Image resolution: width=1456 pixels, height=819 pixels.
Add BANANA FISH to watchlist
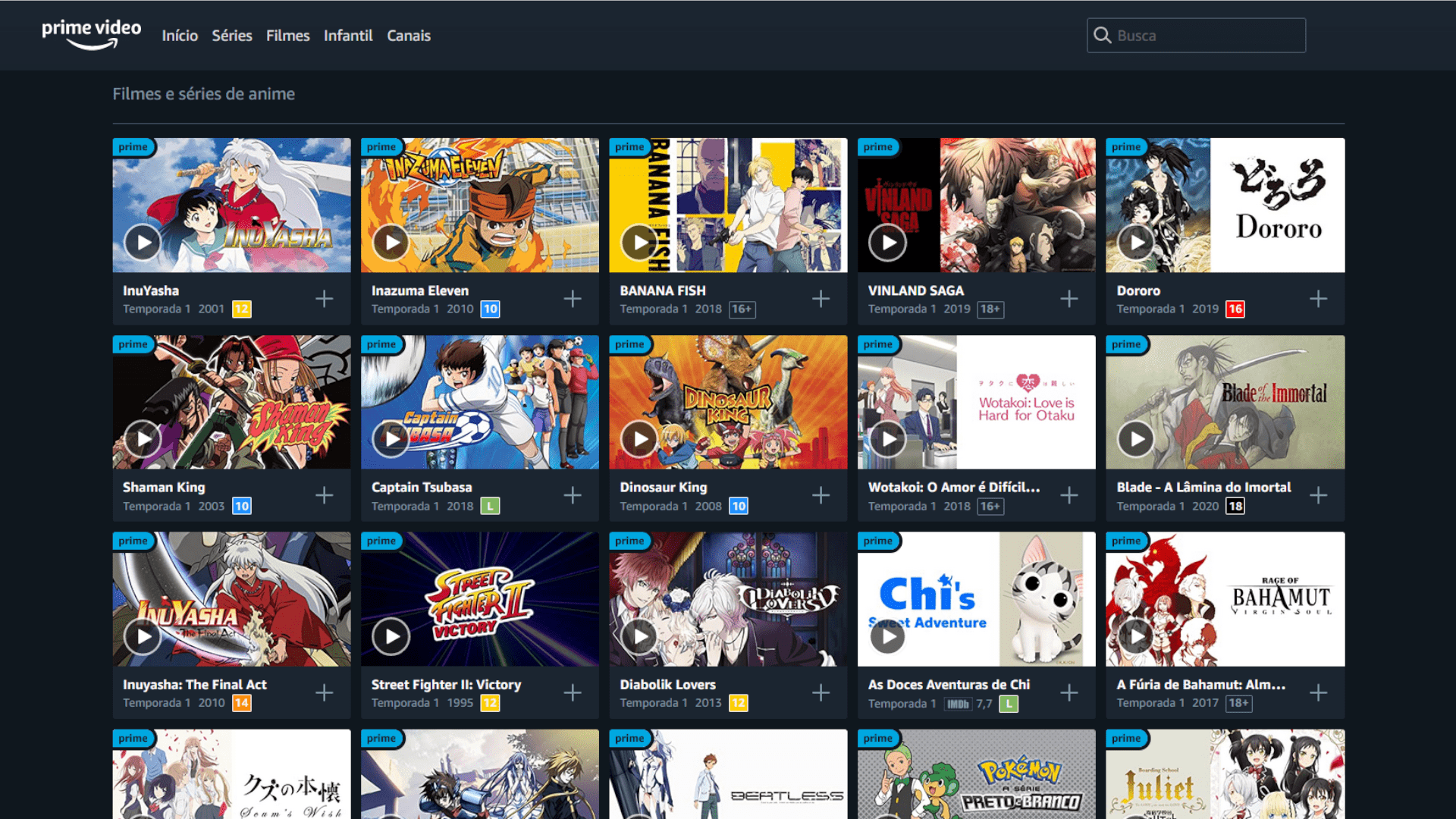coord(821,299)
